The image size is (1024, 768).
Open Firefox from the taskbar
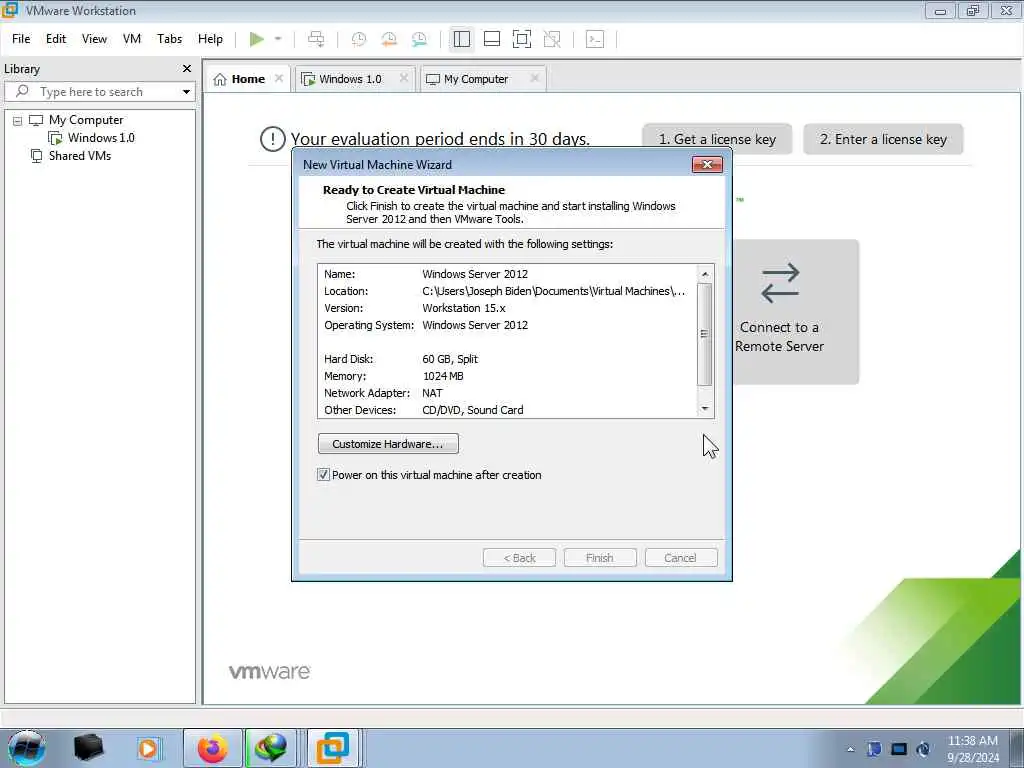pos(213,748)
